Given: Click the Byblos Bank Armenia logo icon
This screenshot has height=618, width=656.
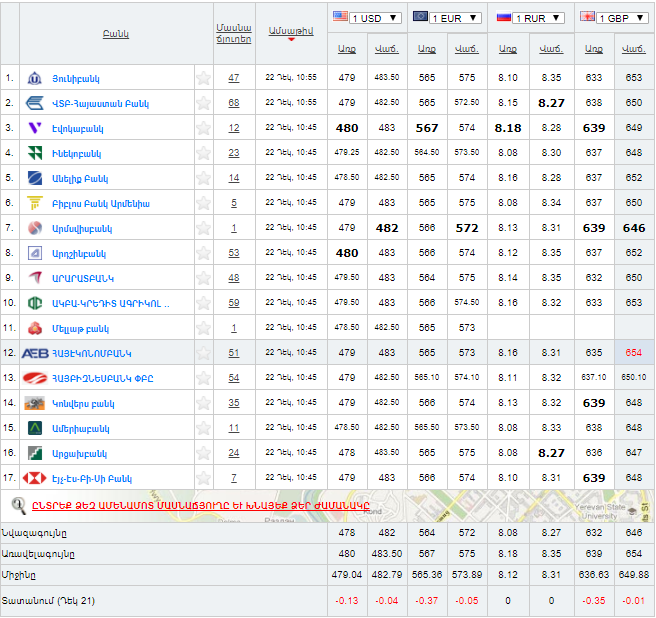Looking at the screenshot, I should click(34, 203).
